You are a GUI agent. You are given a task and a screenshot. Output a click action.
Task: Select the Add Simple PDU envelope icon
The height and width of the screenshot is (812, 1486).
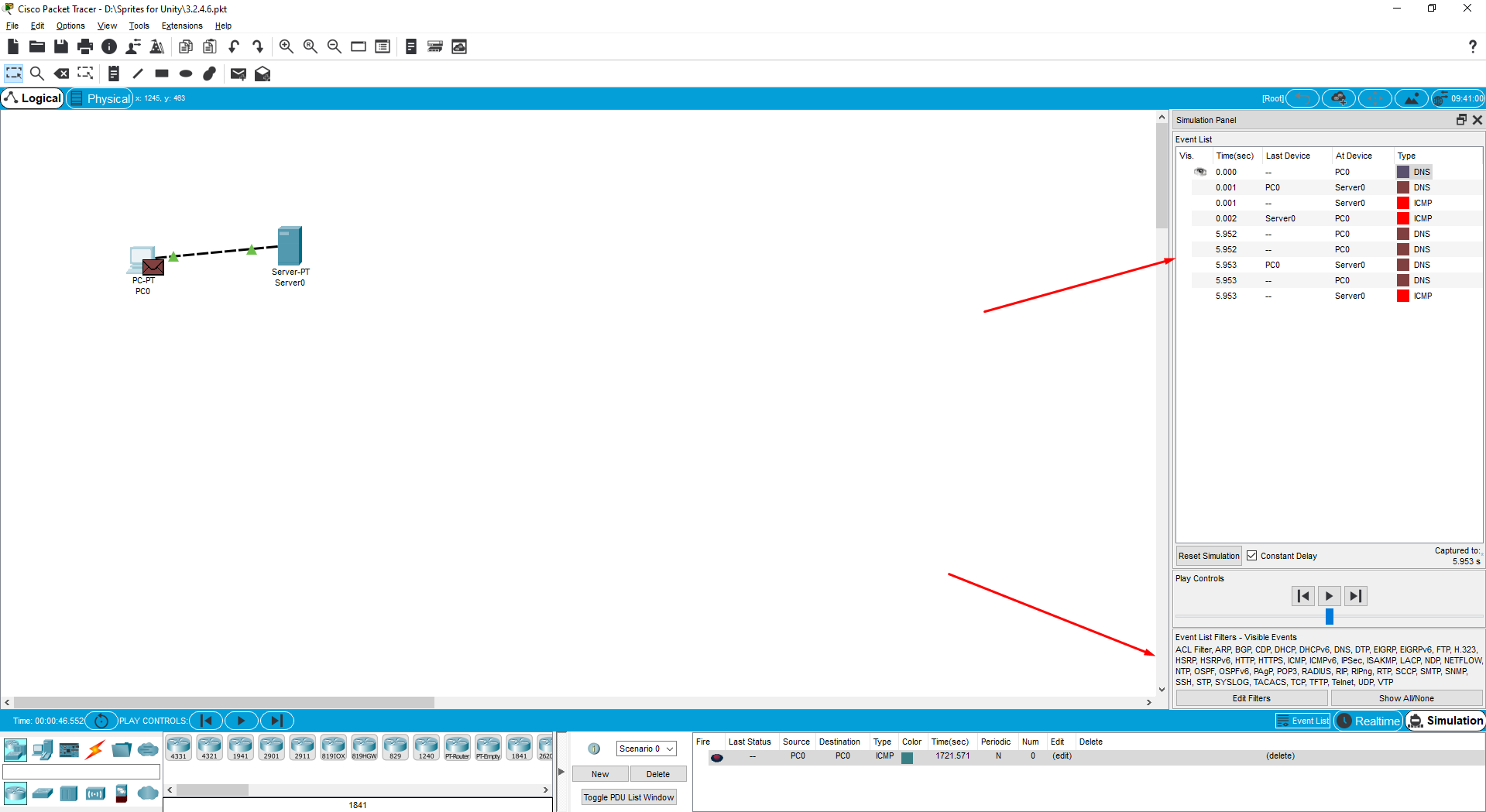(239, 74)
